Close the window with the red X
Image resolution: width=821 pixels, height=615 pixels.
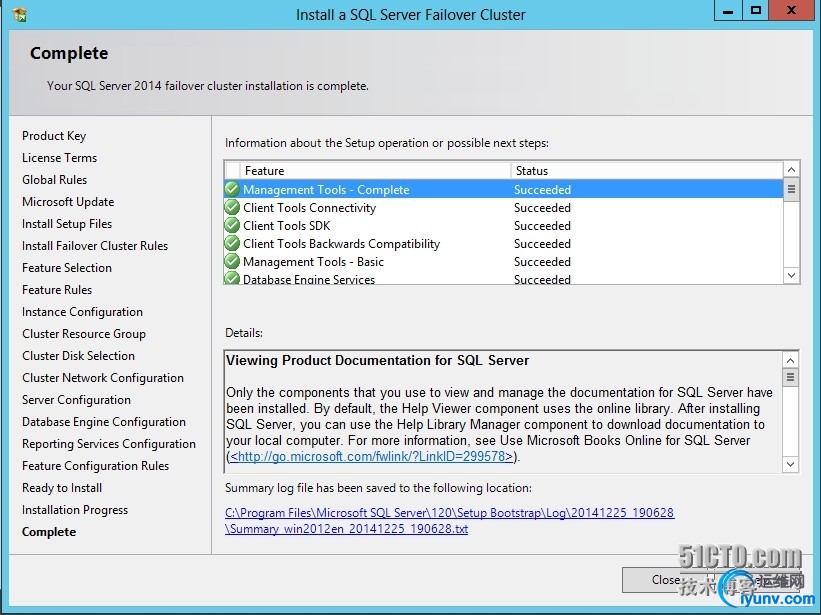pyautogui.click(x=792, y=10)
